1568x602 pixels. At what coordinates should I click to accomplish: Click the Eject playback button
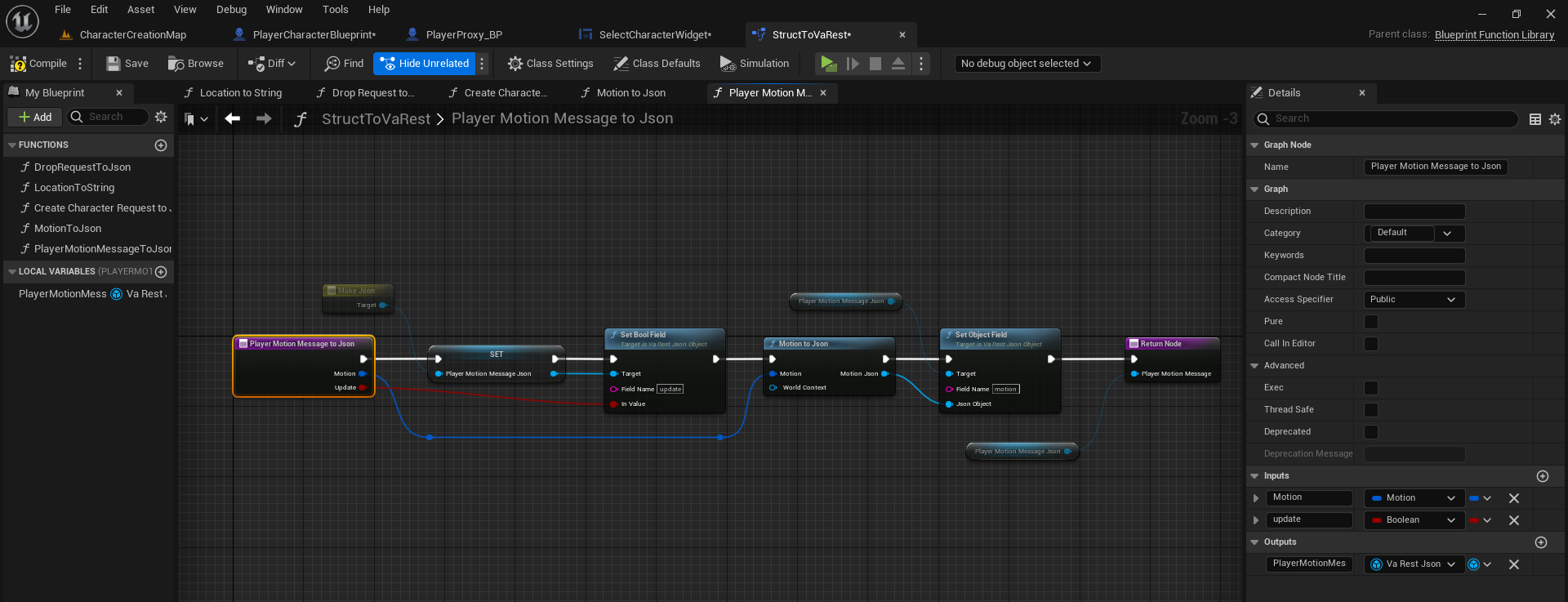898,64
